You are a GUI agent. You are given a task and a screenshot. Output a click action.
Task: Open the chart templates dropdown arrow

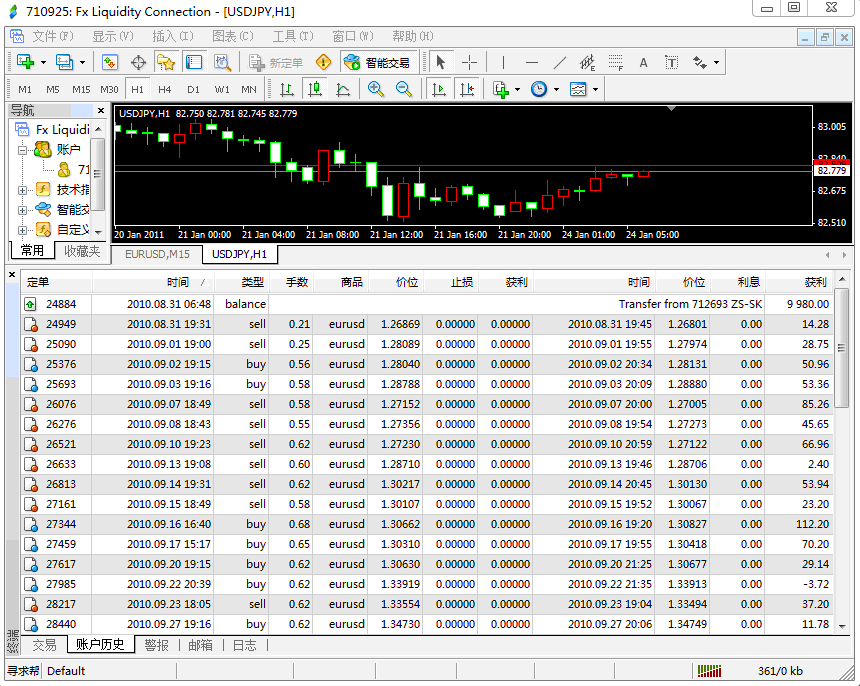pos(595,89)
